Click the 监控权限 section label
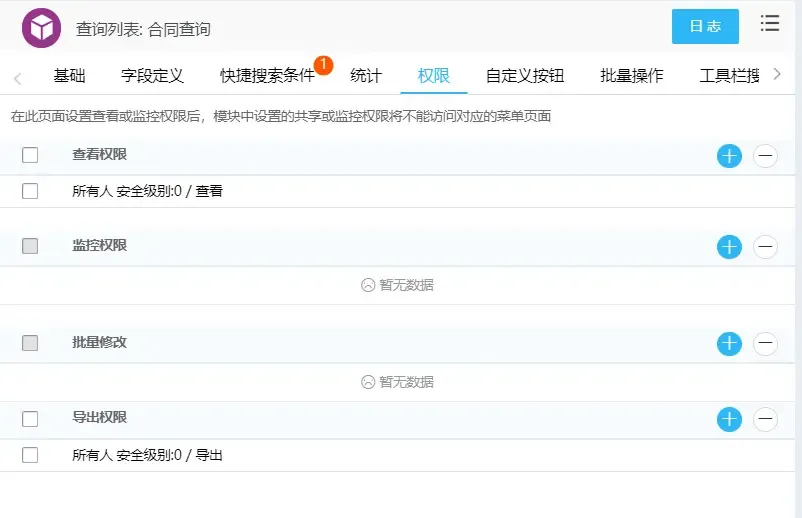802x518 pixels. tap(99, 245)
